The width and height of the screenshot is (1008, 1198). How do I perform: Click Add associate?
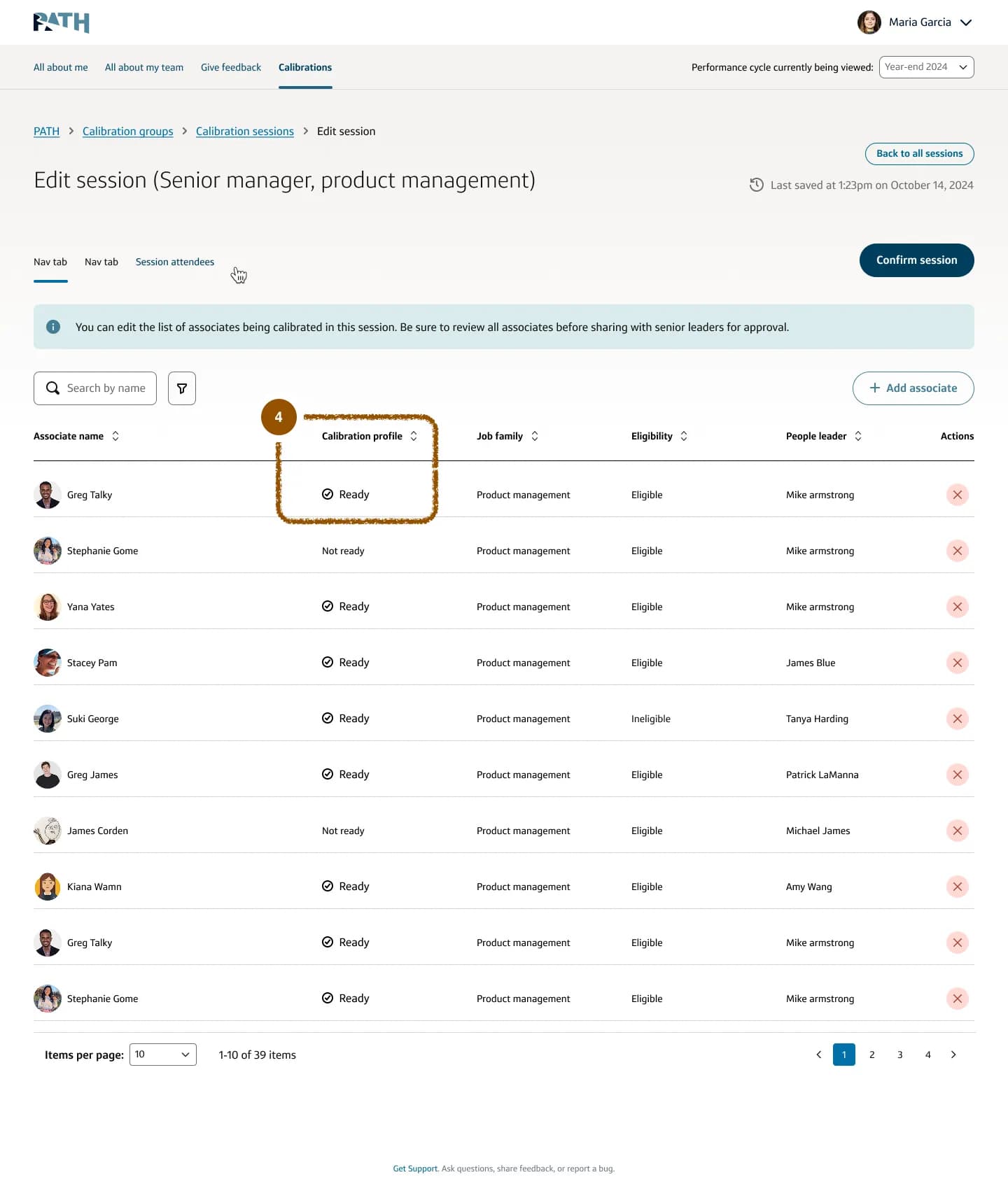(x=913, y=388)
